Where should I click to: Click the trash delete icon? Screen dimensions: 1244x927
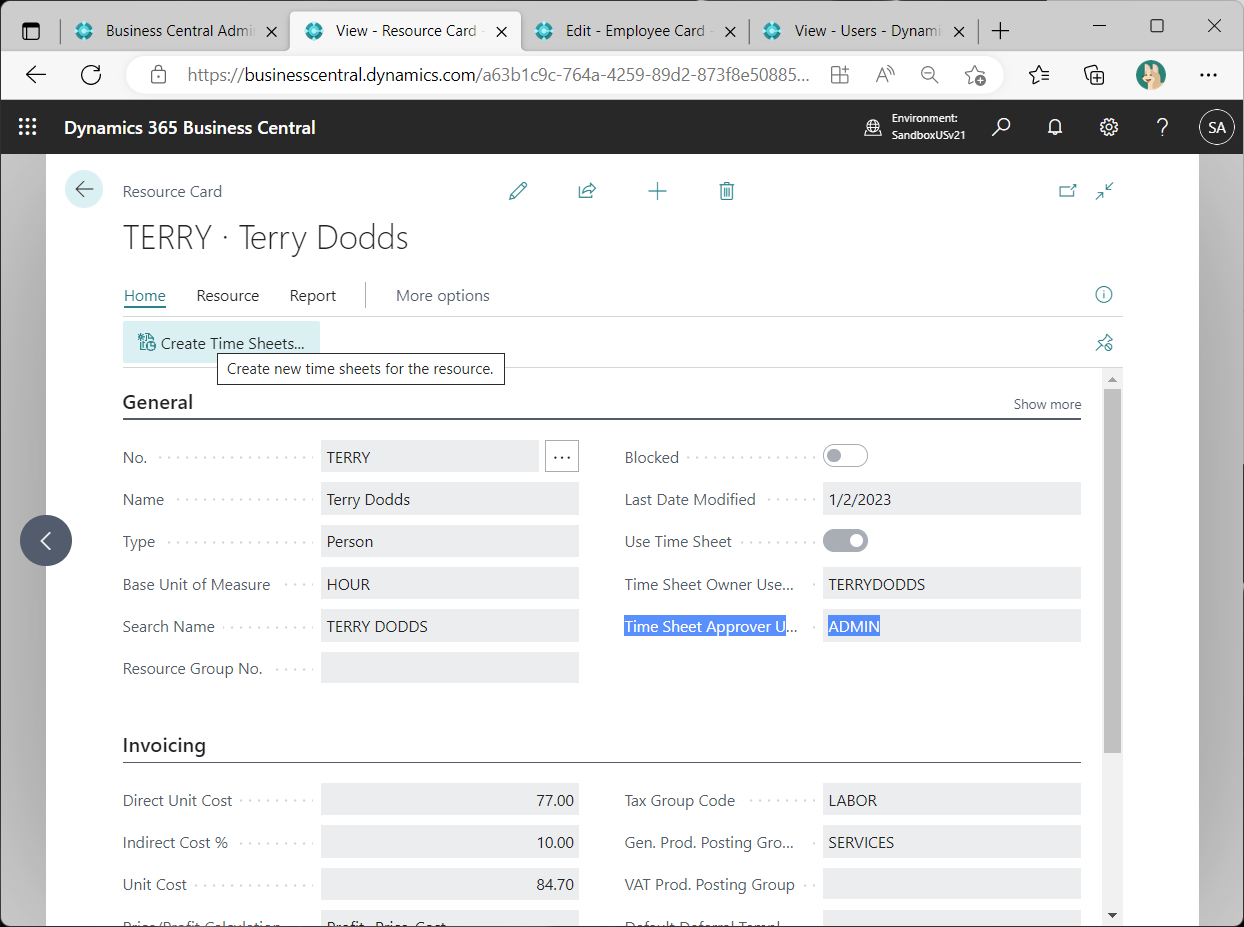(727, 191)
